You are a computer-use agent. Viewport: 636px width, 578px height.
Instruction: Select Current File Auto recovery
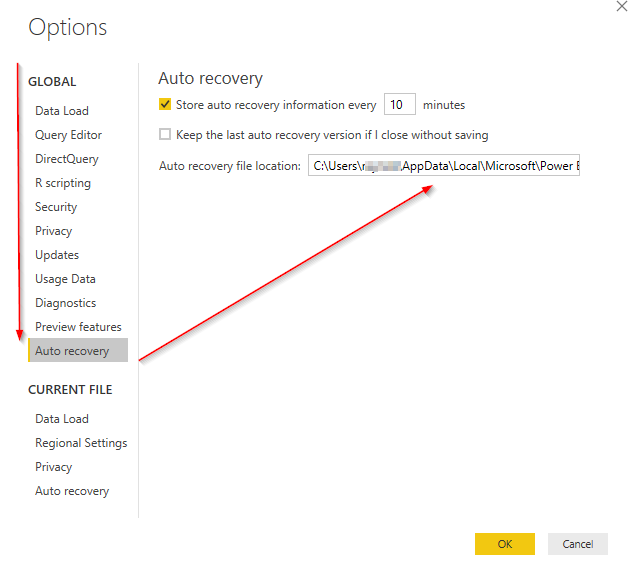72,491
